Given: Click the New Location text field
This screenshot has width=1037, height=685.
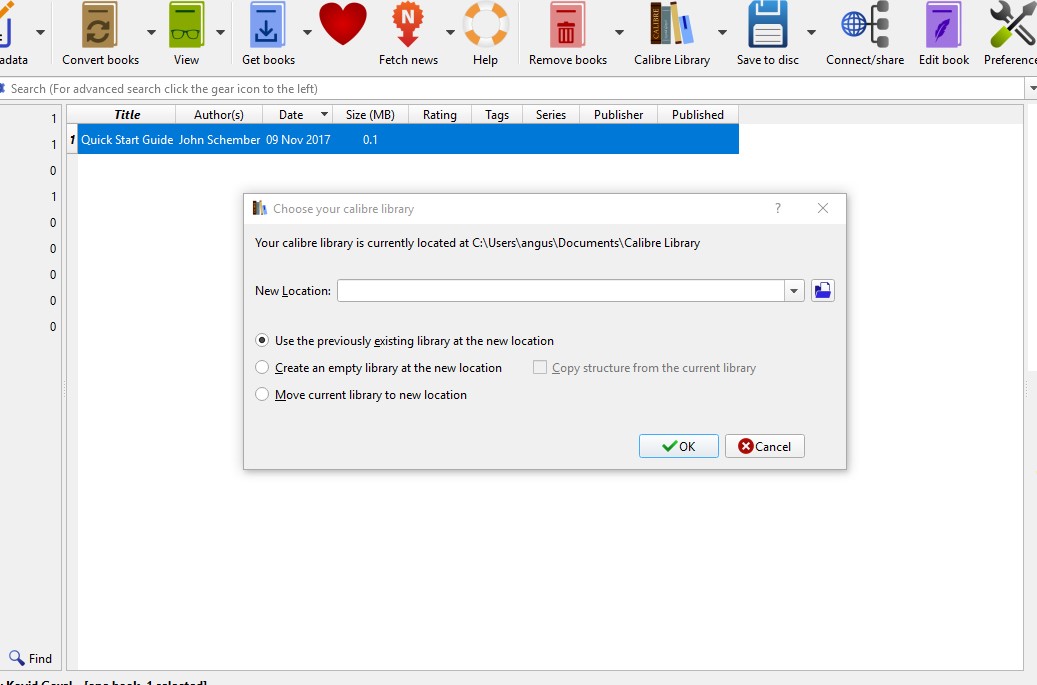Looking at the screenshot, I should (561, 290).
